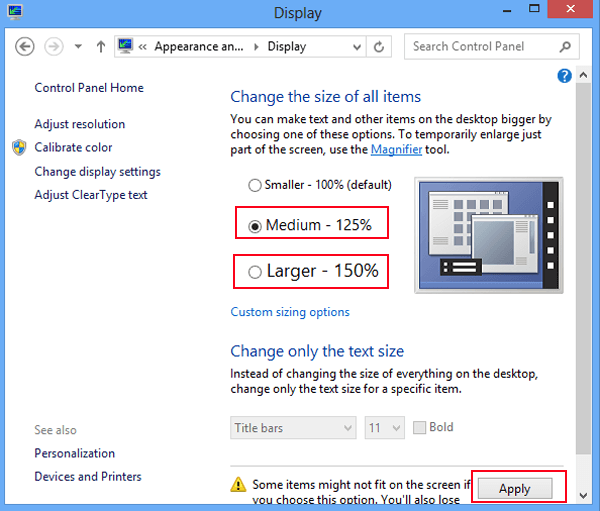600x511 pixels.
Task: Click the Search Control Panel field
Action: 492,47
